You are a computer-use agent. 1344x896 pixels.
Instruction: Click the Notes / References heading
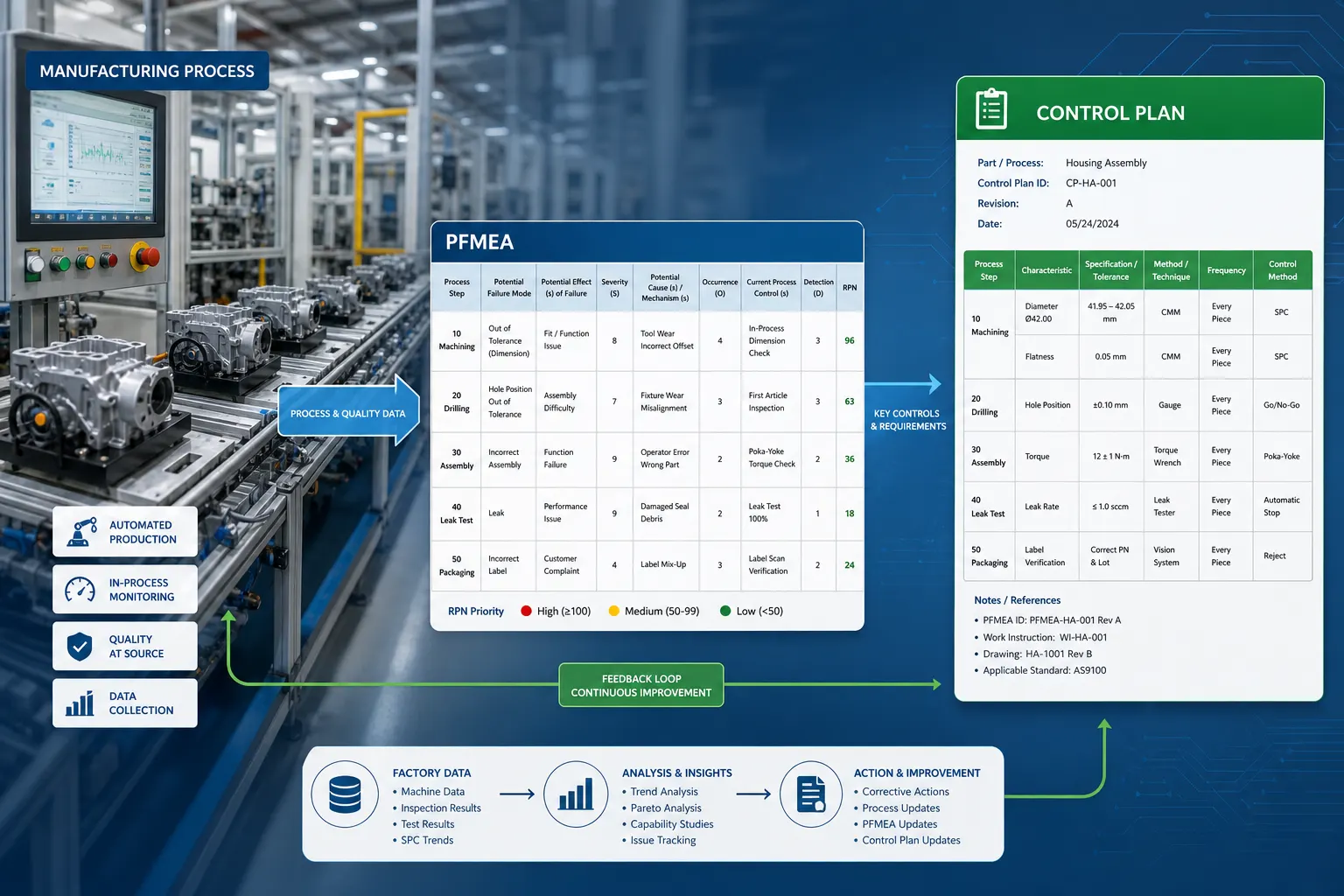point(1018,600)
